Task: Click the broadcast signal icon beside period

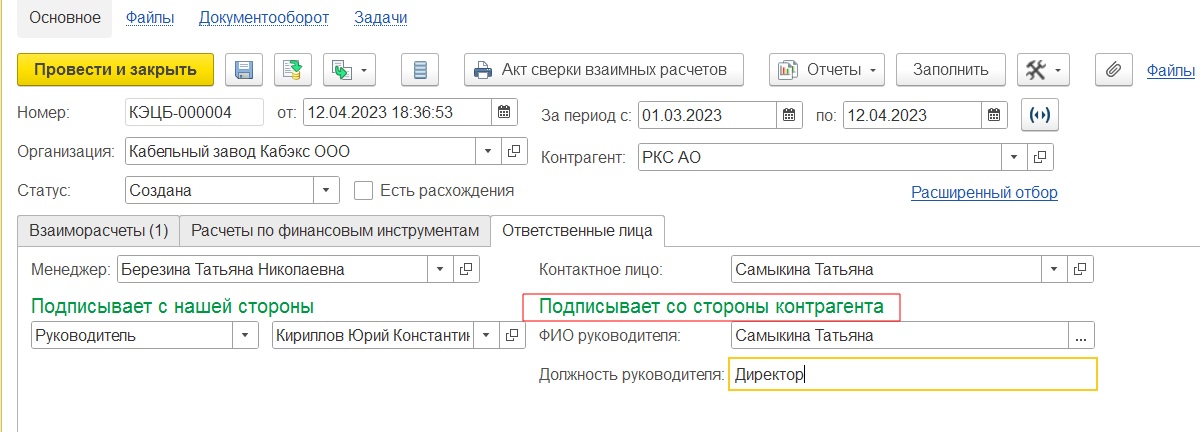Action: point(1040,115)
